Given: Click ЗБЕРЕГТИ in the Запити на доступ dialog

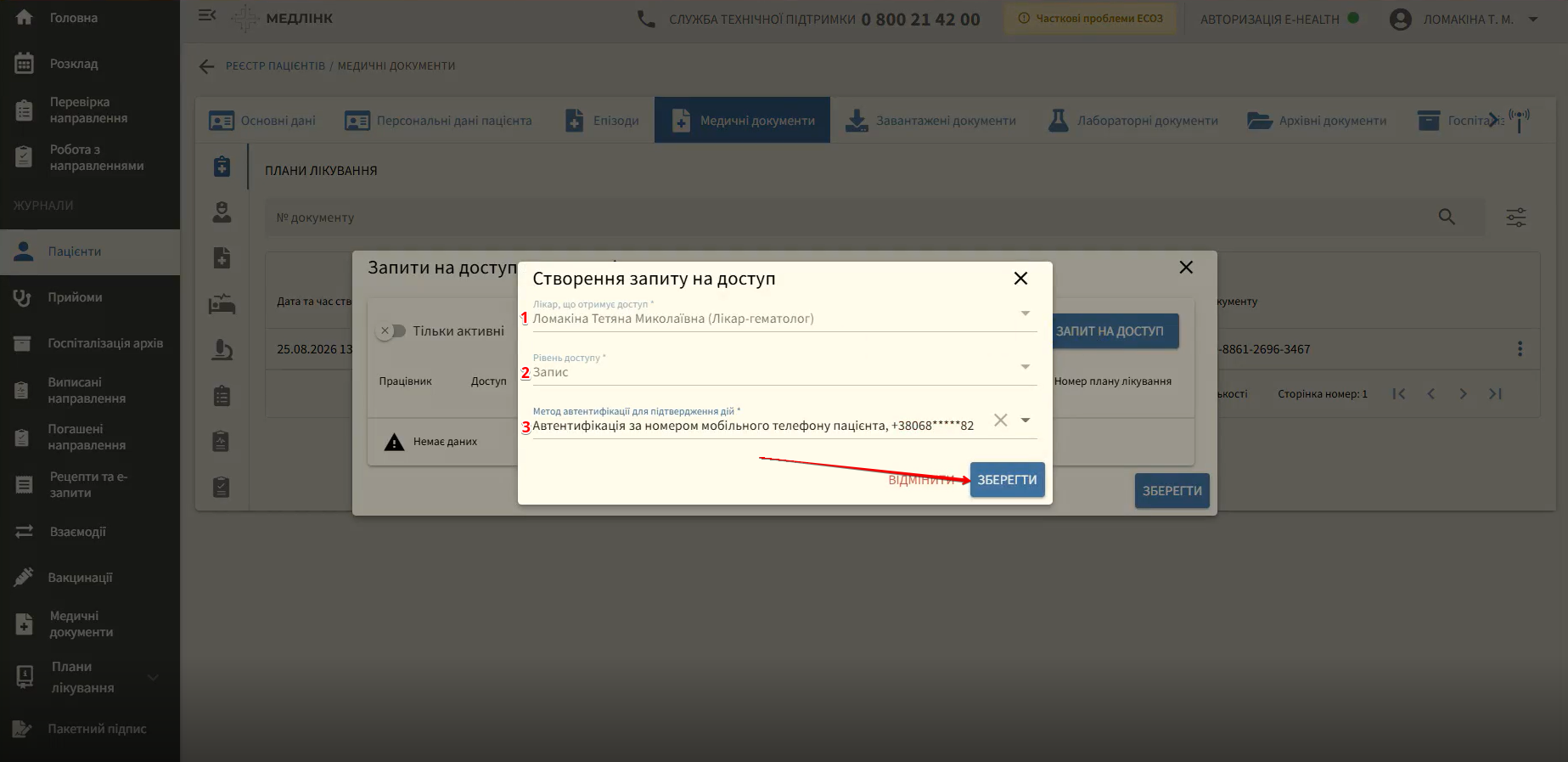Looking at the screenshot, I should click(1172, 491).
